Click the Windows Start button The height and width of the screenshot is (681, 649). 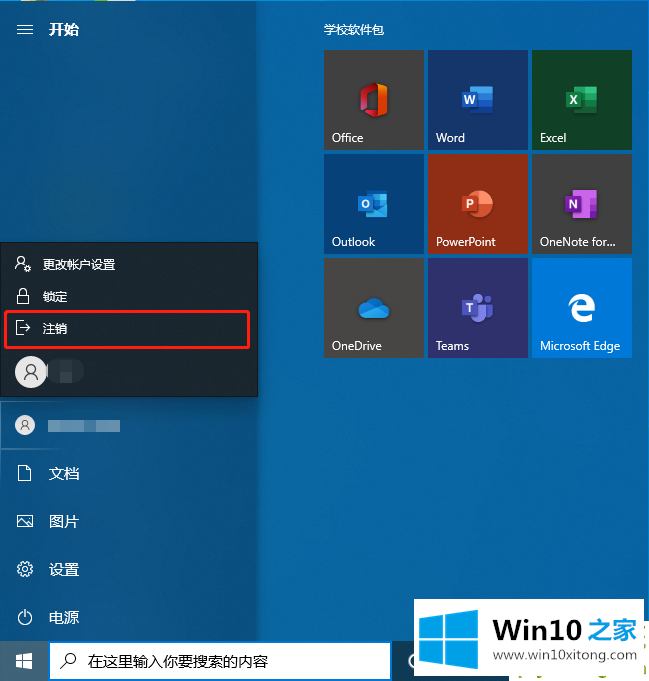(x=24, y=661)
